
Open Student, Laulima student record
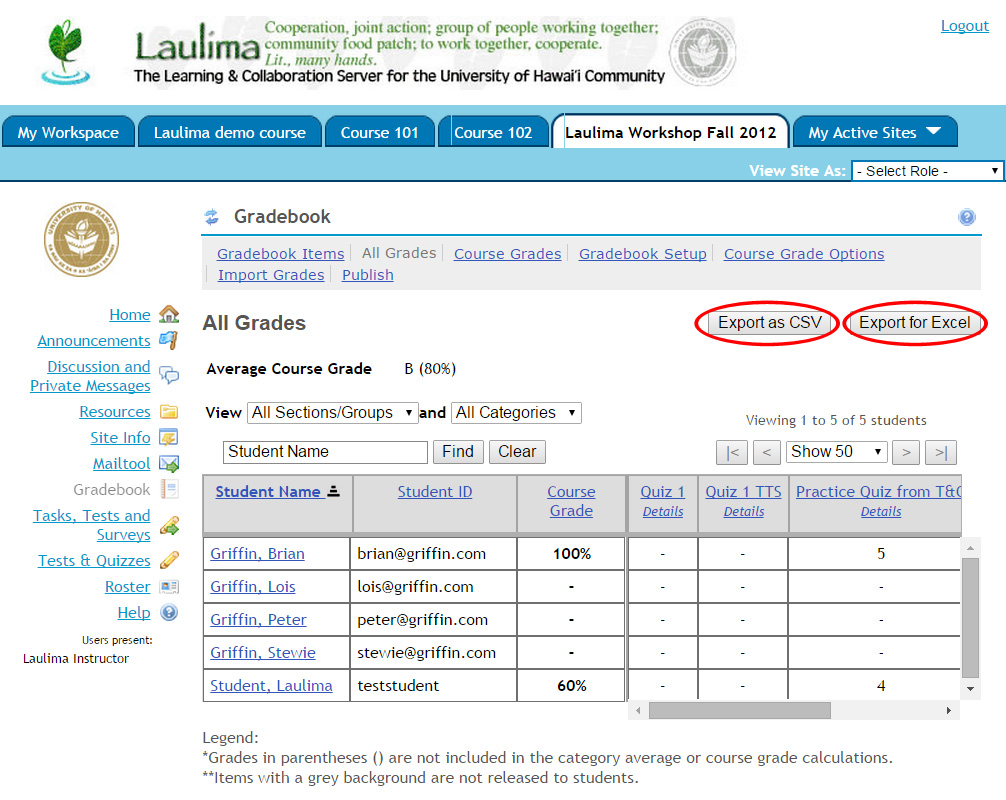coord(271,686)
